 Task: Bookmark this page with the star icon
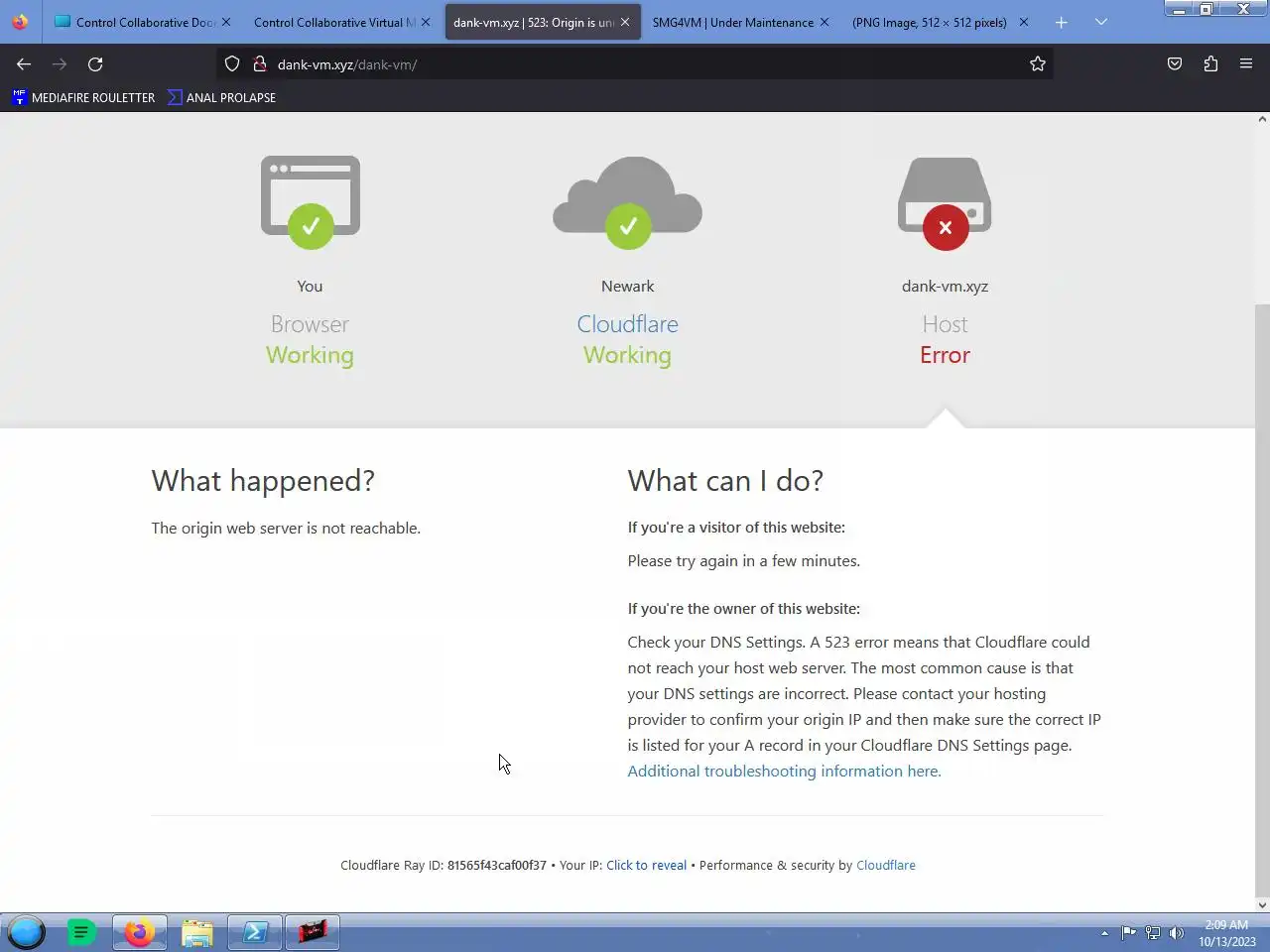coord(1038,64)
